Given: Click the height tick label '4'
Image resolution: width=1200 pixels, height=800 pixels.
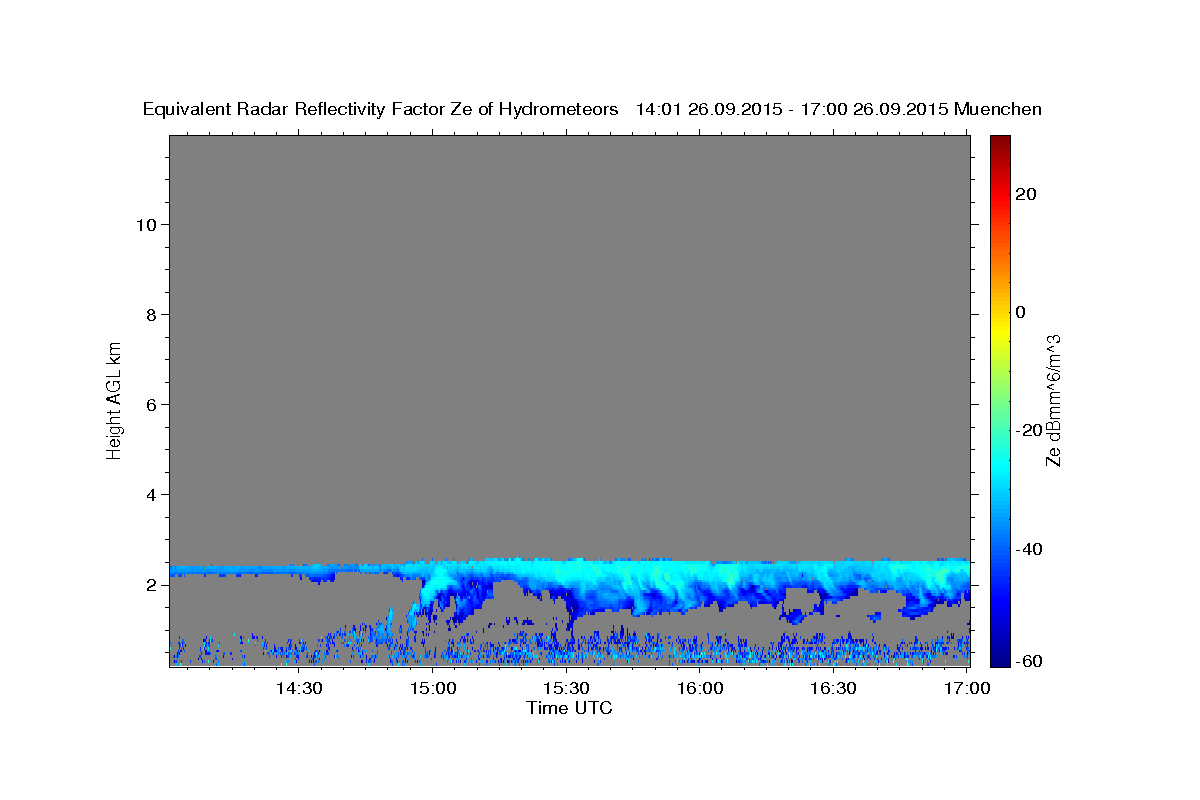Looking at the screenshot, I should (x=149, y=494).
